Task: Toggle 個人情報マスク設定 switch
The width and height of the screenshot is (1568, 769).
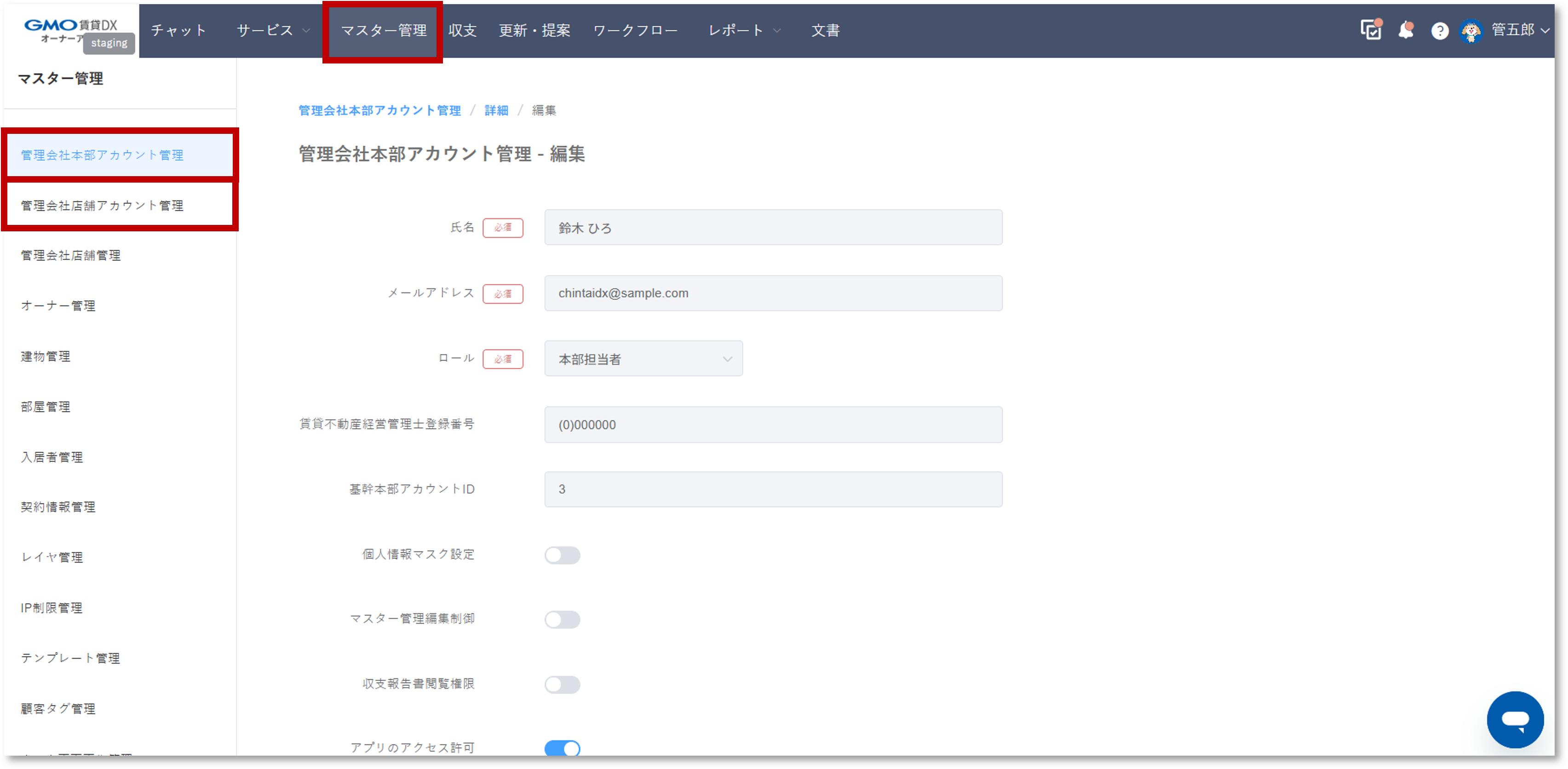Action: [562, 555]
